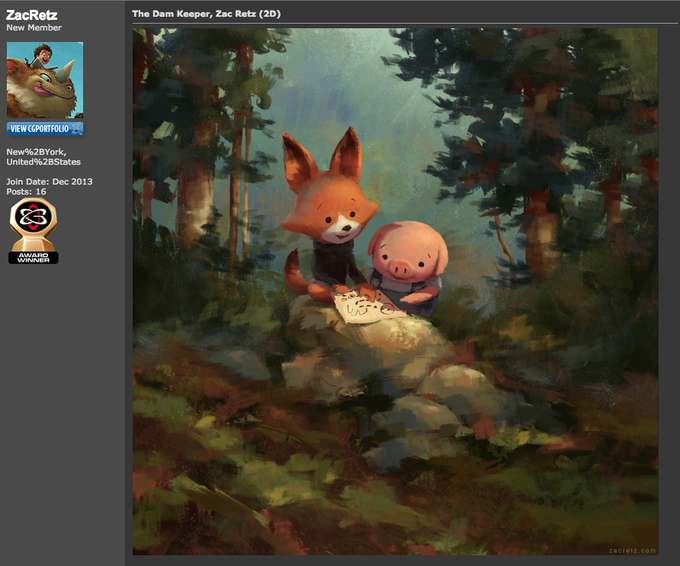The image size is (680, 566).
Task: Click the Award Winner badge icon
Action: (33, 231)
